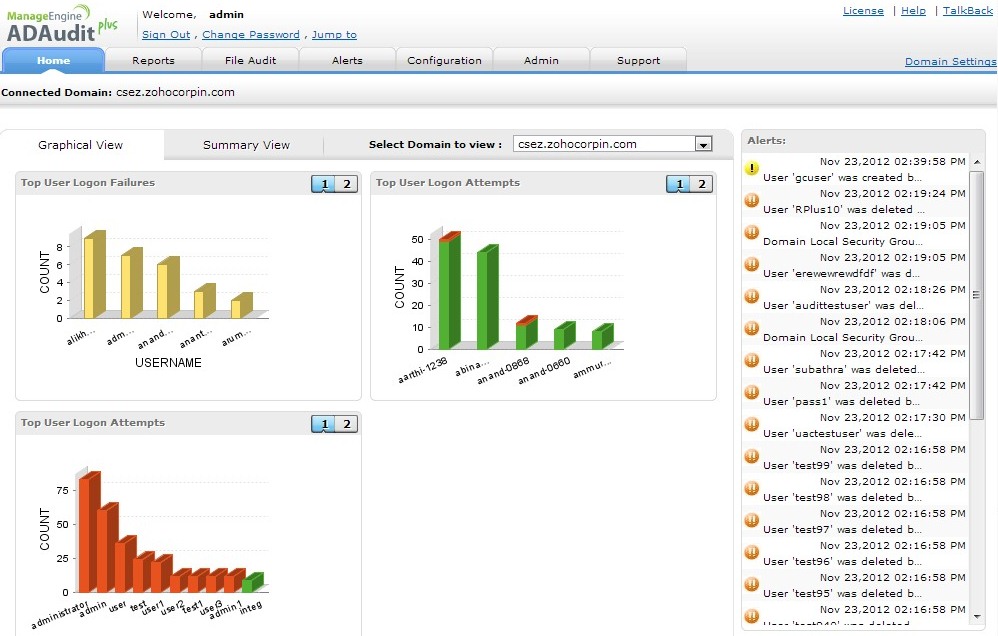
Task: Open Domain Settings
Action: pyautogui.click(x=950, y=62)
